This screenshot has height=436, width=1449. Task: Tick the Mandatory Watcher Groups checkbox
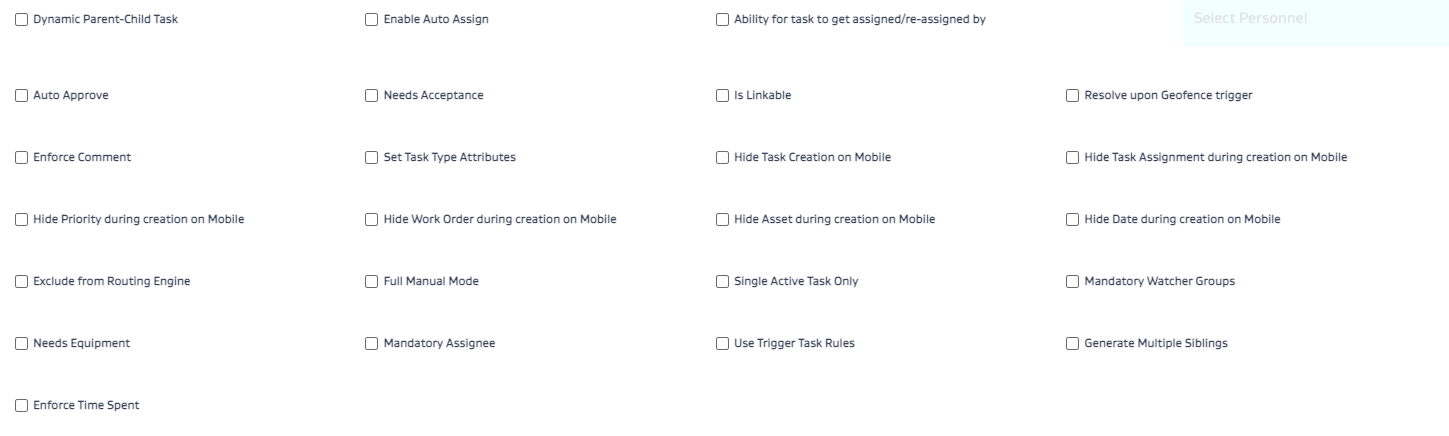(1073, 282)
